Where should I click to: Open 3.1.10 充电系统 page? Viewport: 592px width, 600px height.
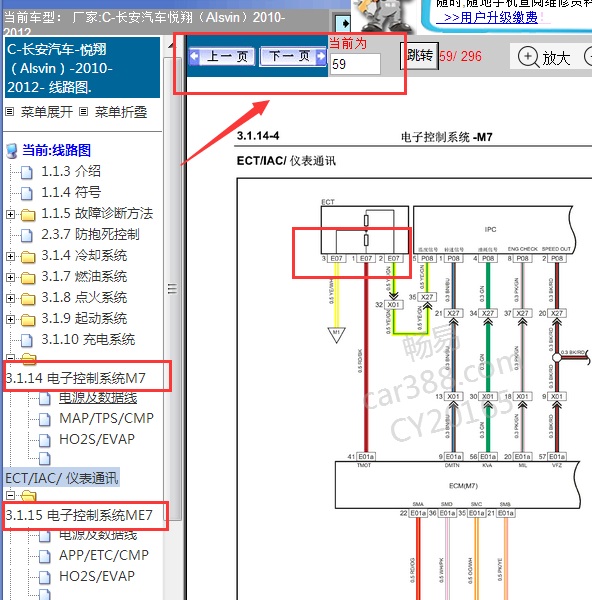click(88, 339)
